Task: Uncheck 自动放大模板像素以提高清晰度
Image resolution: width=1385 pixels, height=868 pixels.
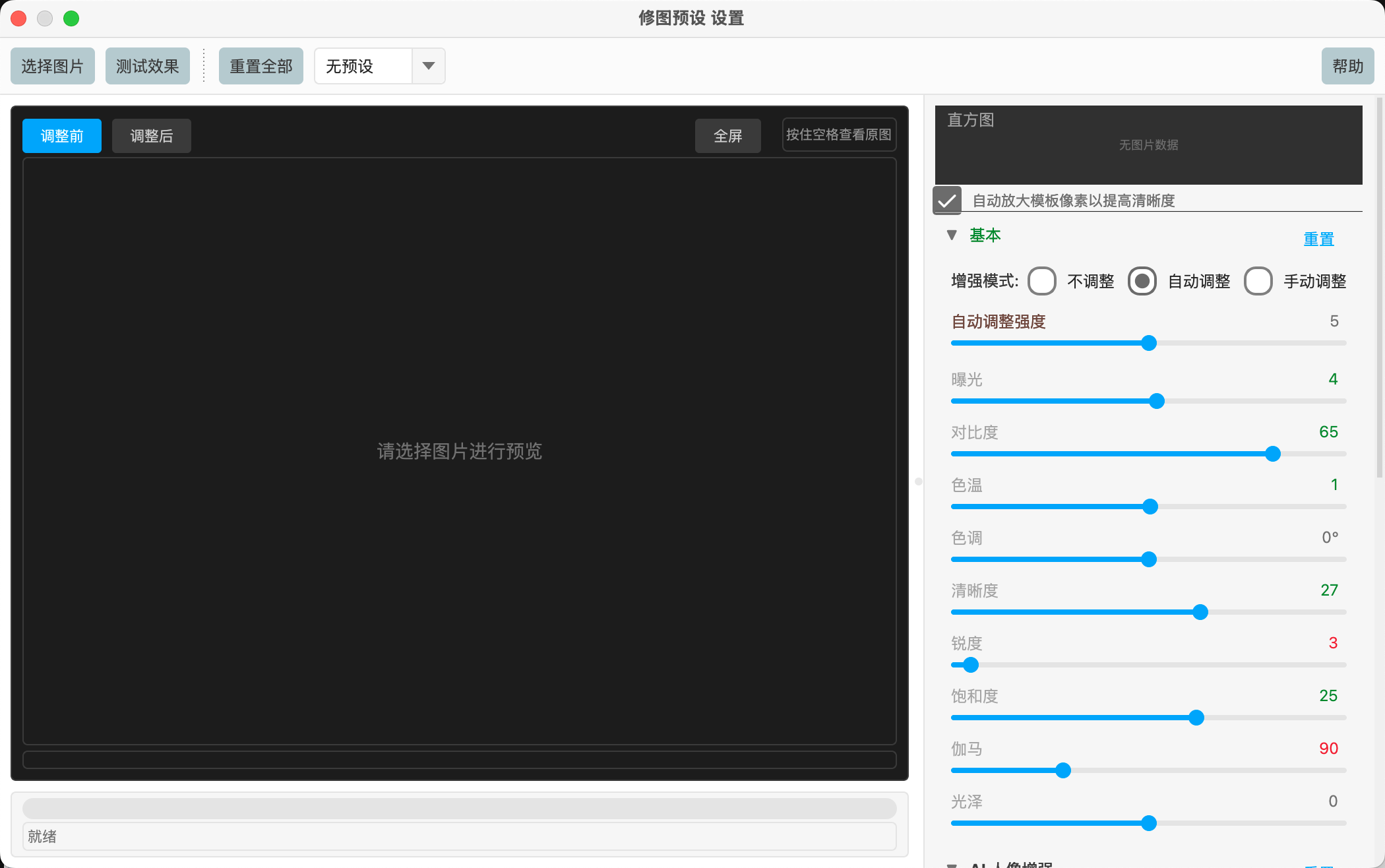Action: pyautogui.click(x=947, y=200)
